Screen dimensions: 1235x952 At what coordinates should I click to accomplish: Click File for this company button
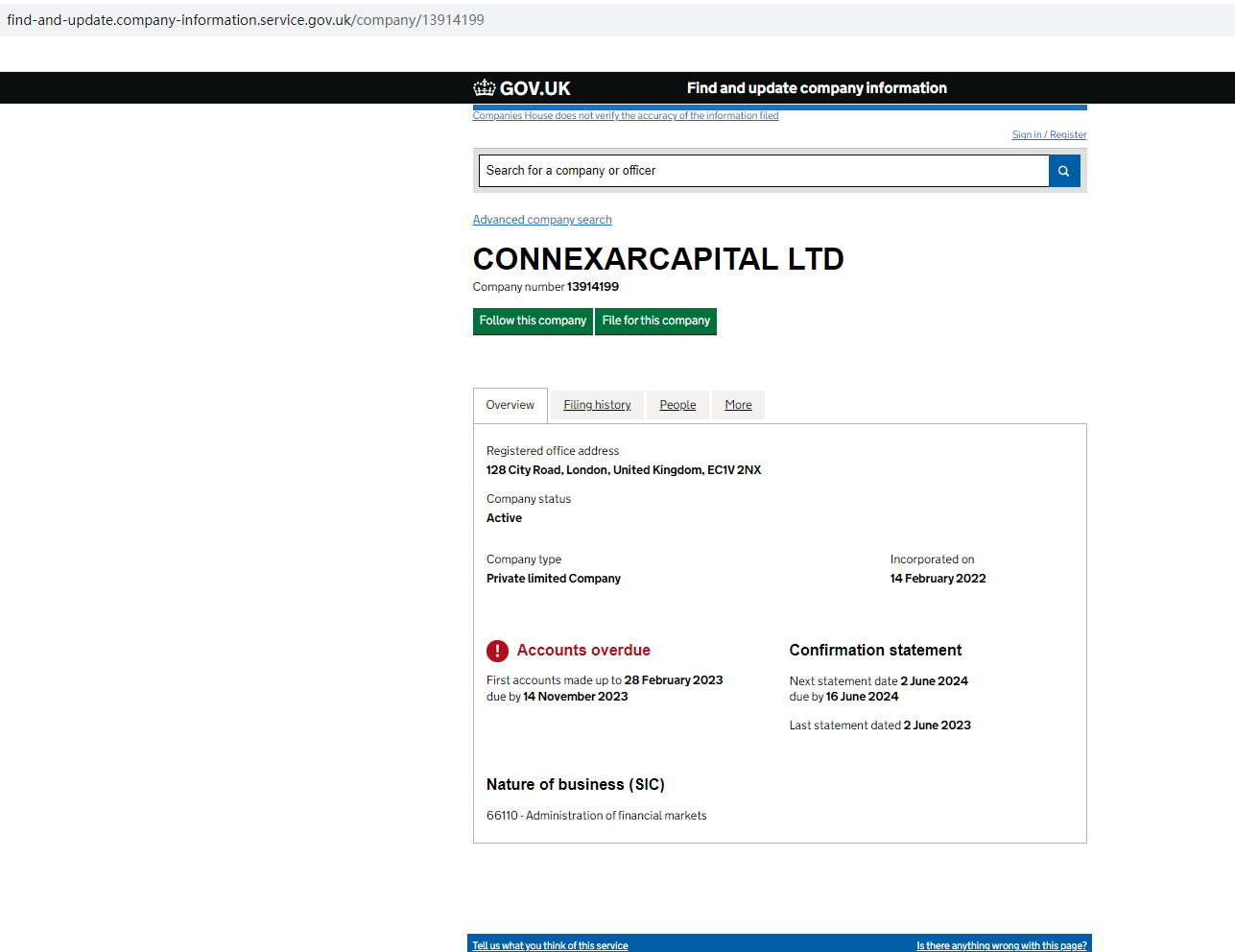pos(656,321)
